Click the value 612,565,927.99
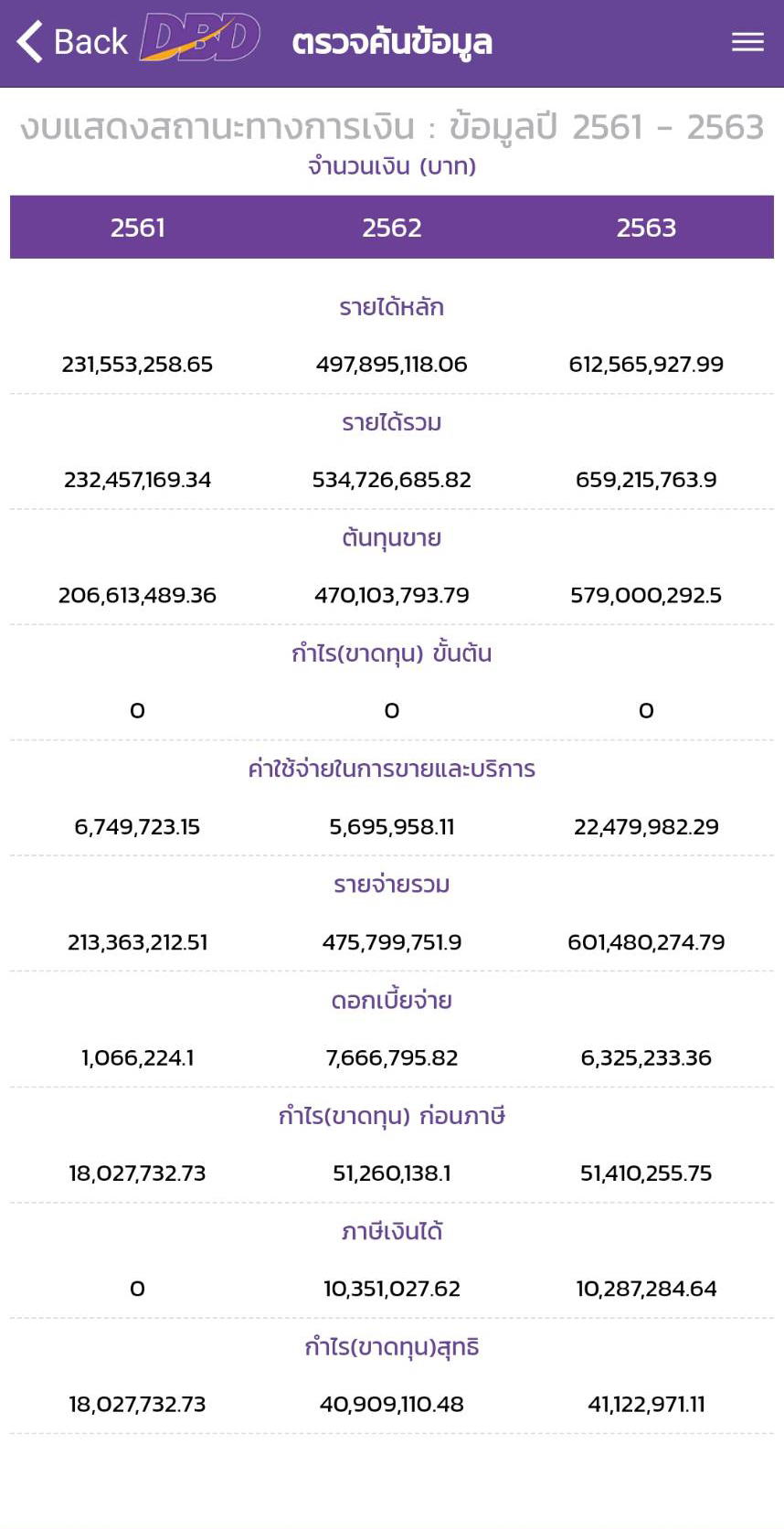Image resolution: width=784 pixels, height=1529 pixels. click(x=646, y=365)
